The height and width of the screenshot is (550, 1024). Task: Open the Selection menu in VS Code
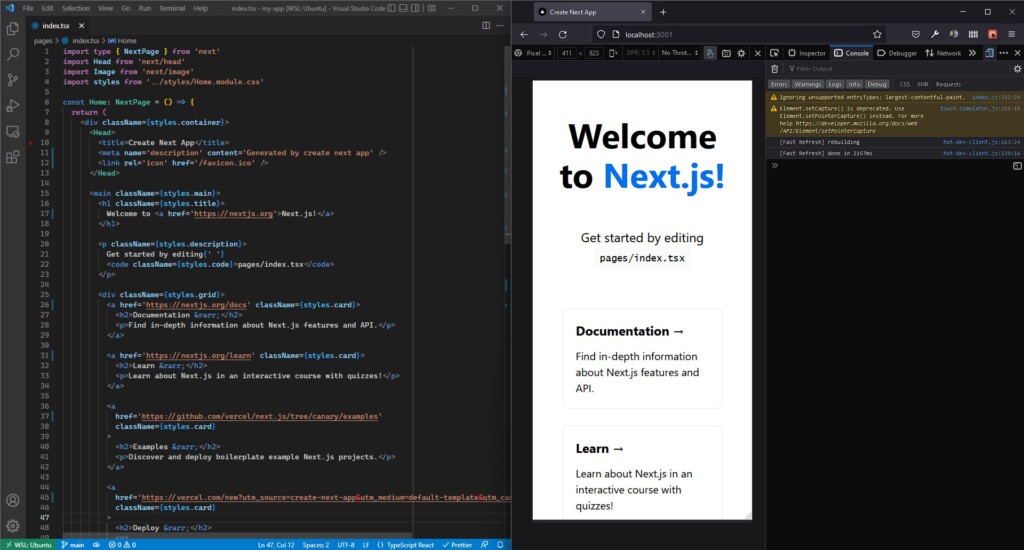[x=76, y=8]
